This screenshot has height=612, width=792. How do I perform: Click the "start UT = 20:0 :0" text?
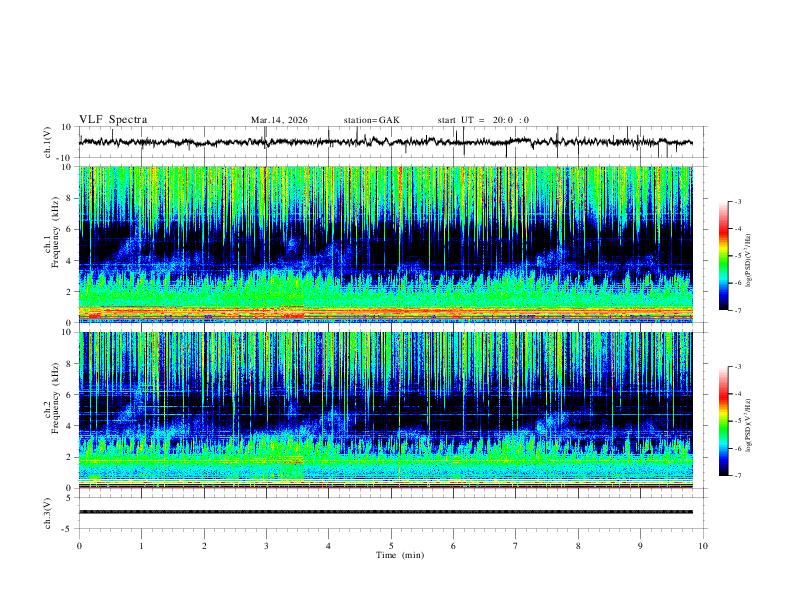pyautogui.click(x=483, y=120)
